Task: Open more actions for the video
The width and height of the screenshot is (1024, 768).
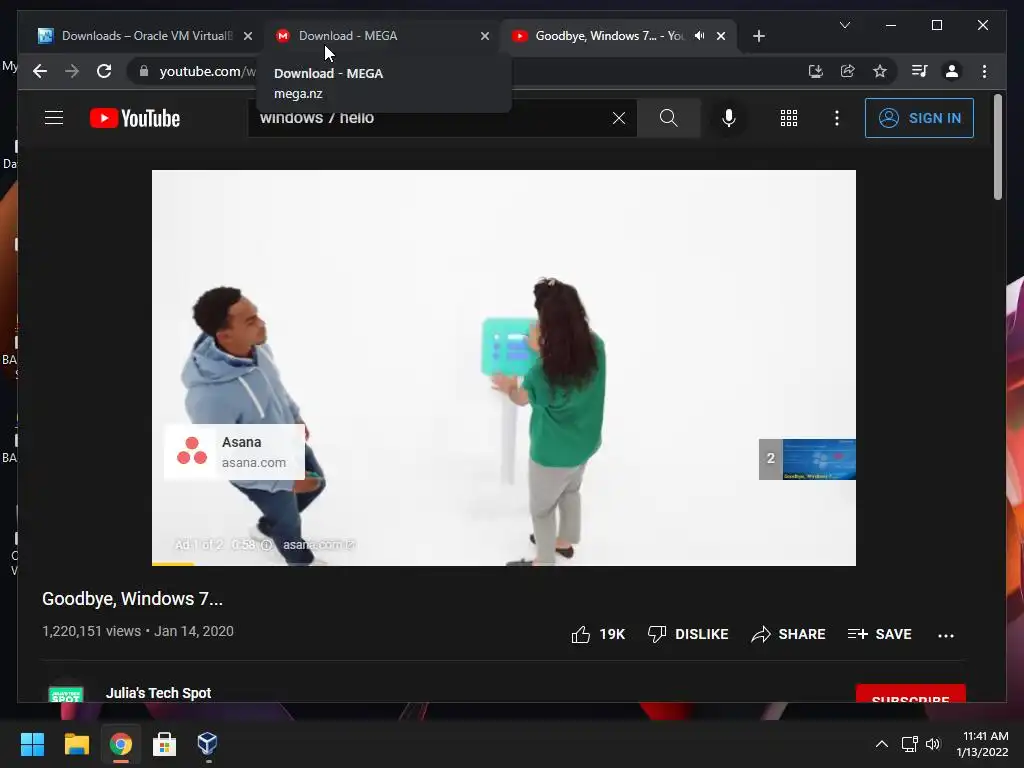Action: (x=946, y=635)
